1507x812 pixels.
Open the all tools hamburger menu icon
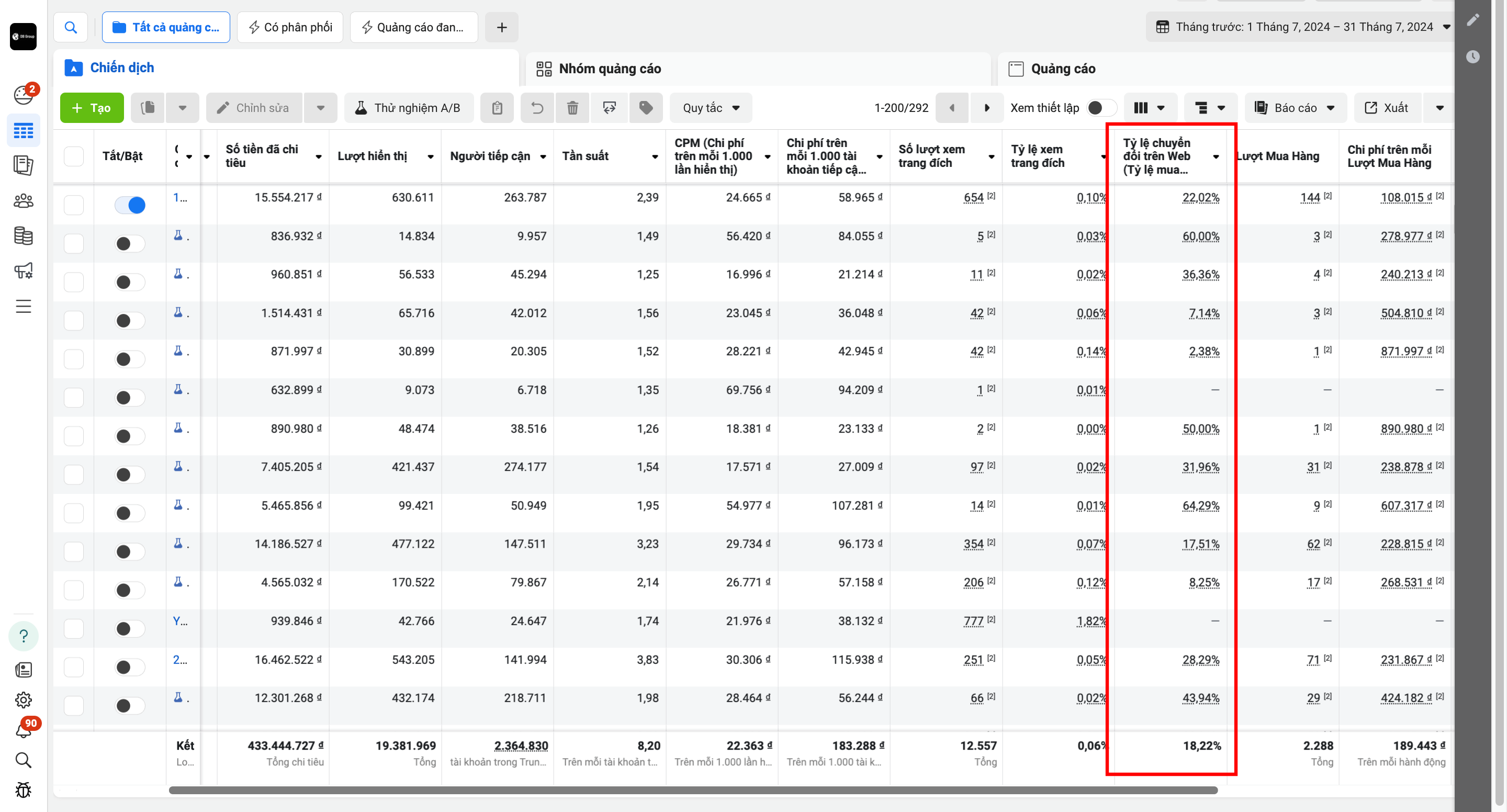(x=24, y=307)
